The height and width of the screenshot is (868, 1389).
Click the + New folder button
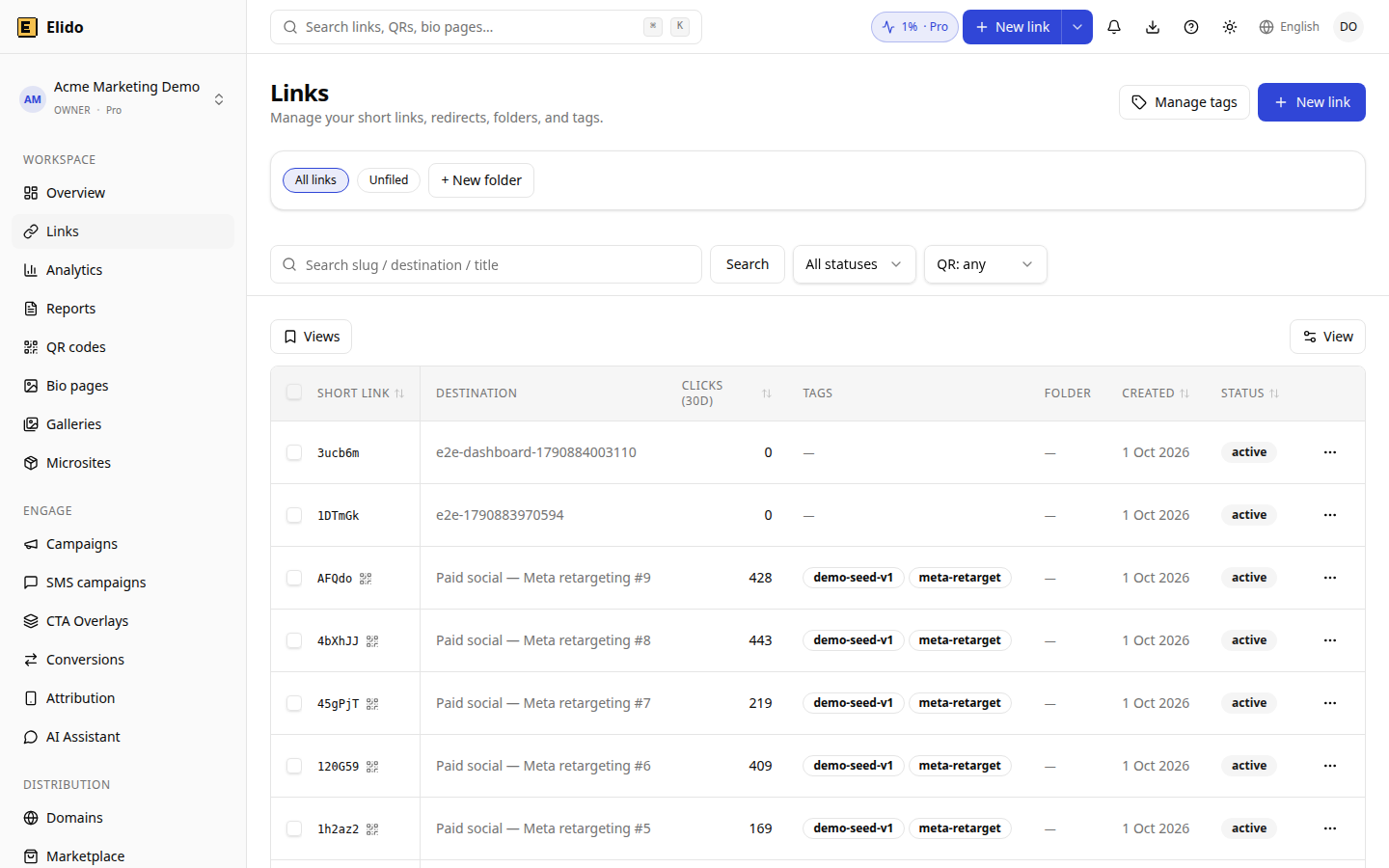tap(481, 180)
